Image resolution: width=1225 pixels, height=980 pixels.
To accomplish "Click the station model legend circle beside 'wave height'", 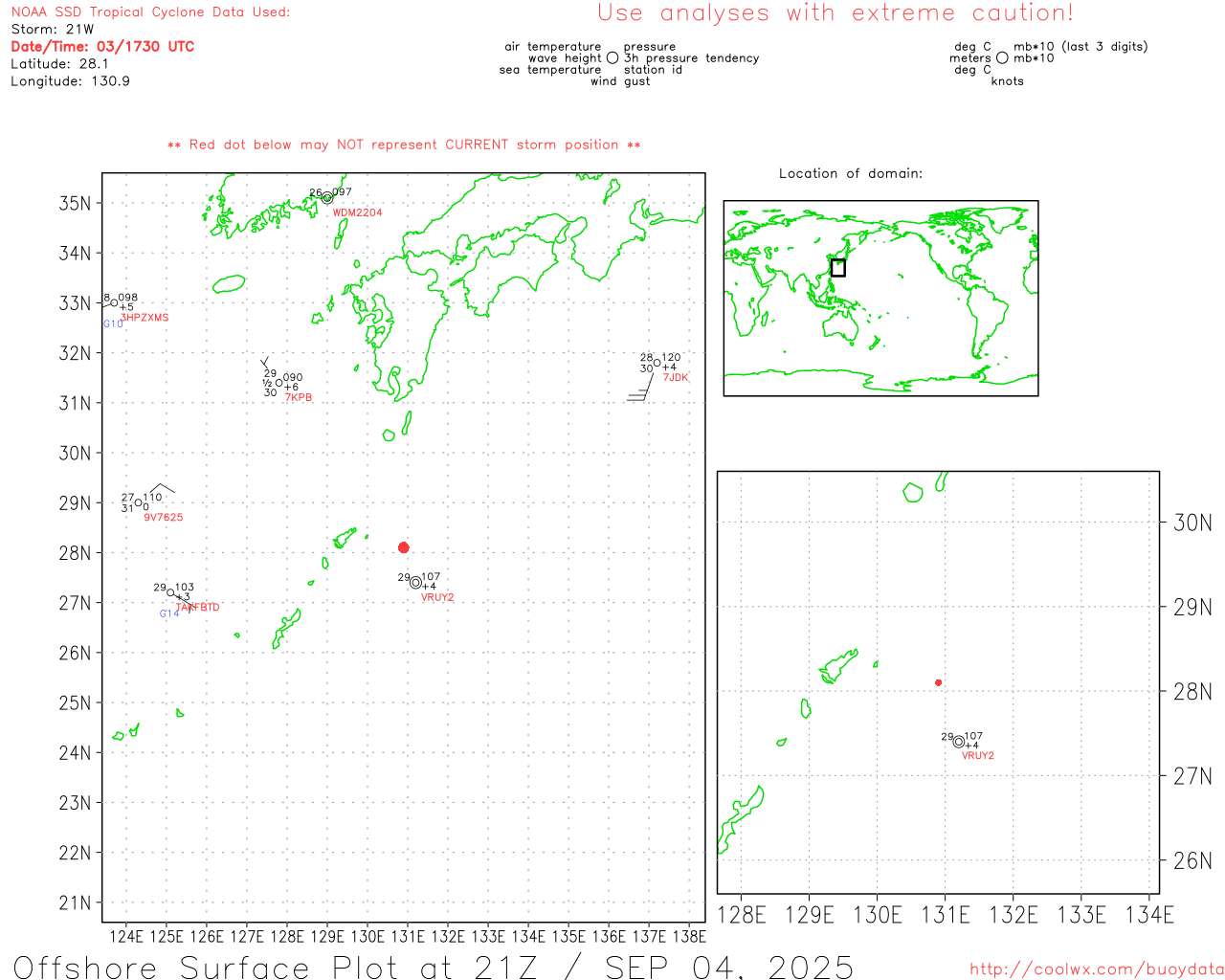I will click(612, 57).
